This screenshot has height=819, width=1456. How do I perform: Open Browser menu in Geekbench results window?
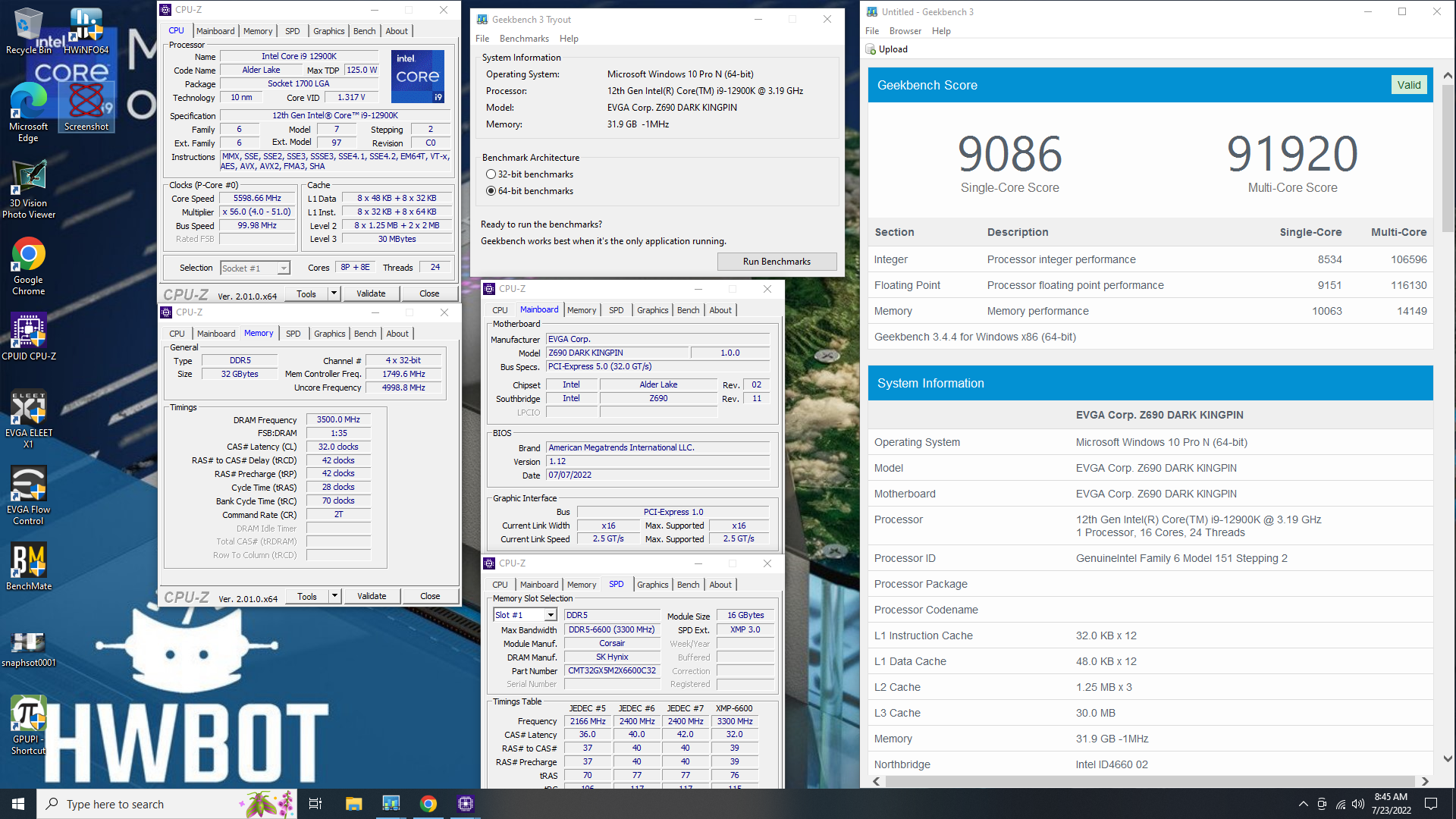pos(905,31)
